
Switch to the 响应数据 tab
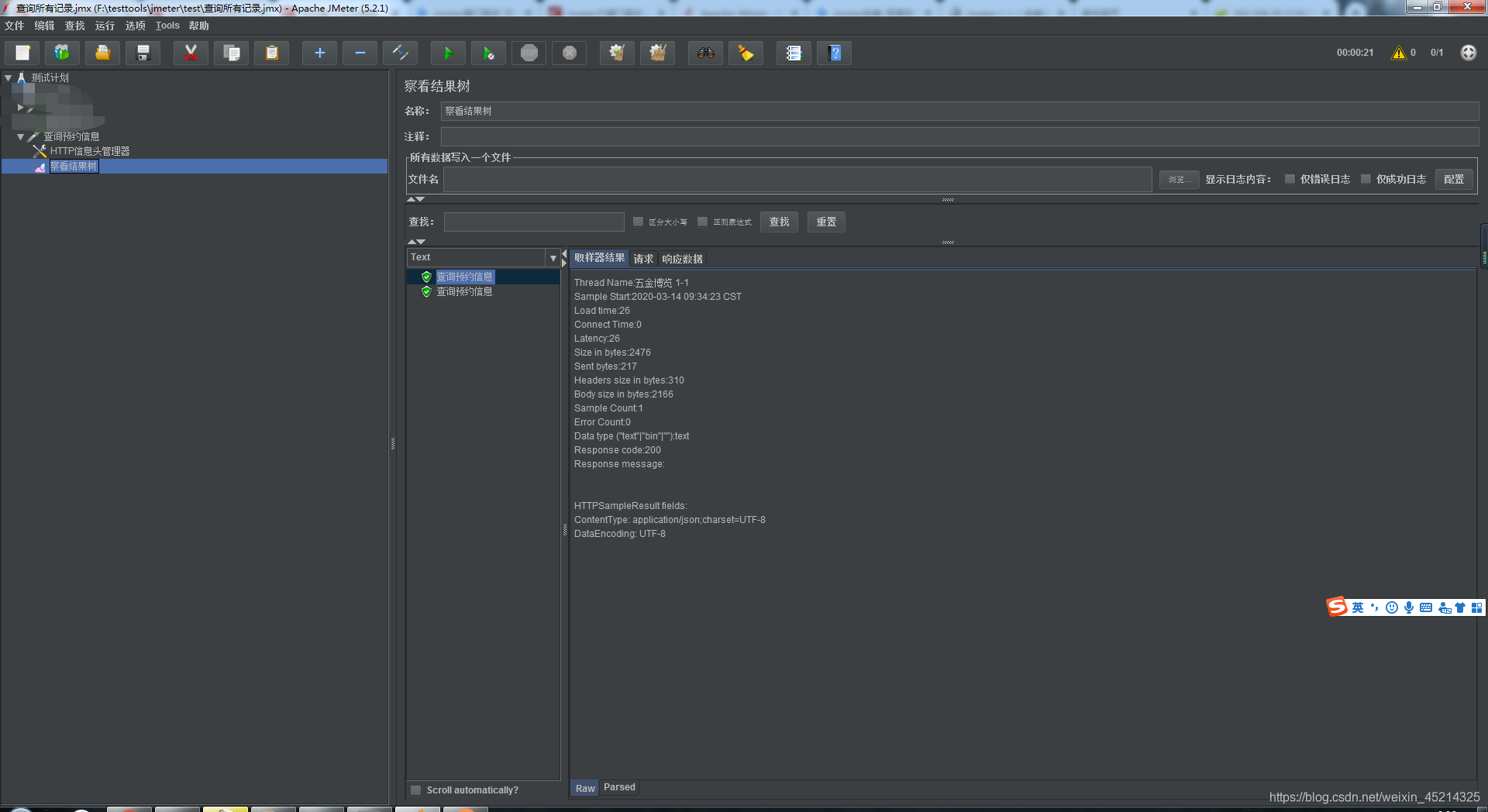pos(682,259)
